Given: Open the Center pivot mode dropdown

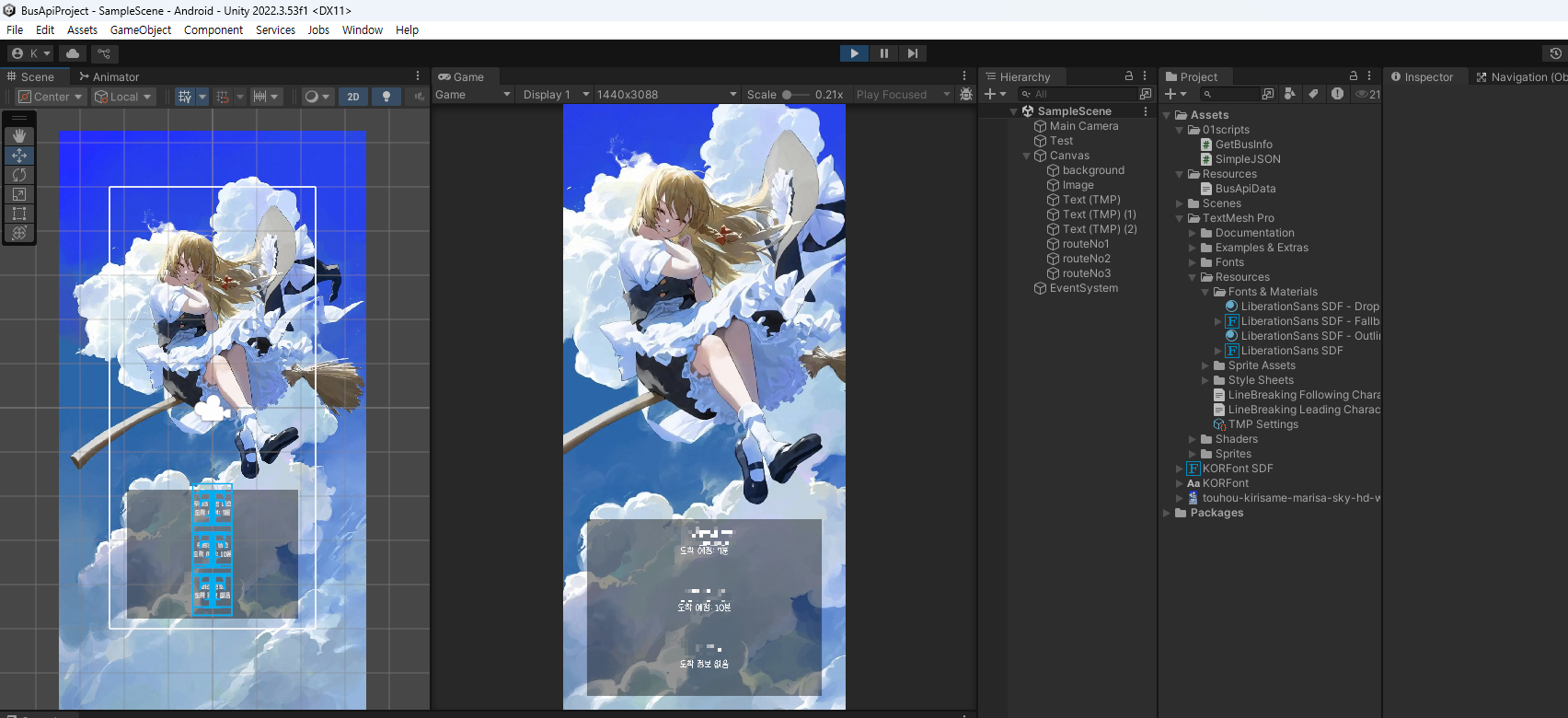Looking at the screenshot, I should [x=51, y=97].
